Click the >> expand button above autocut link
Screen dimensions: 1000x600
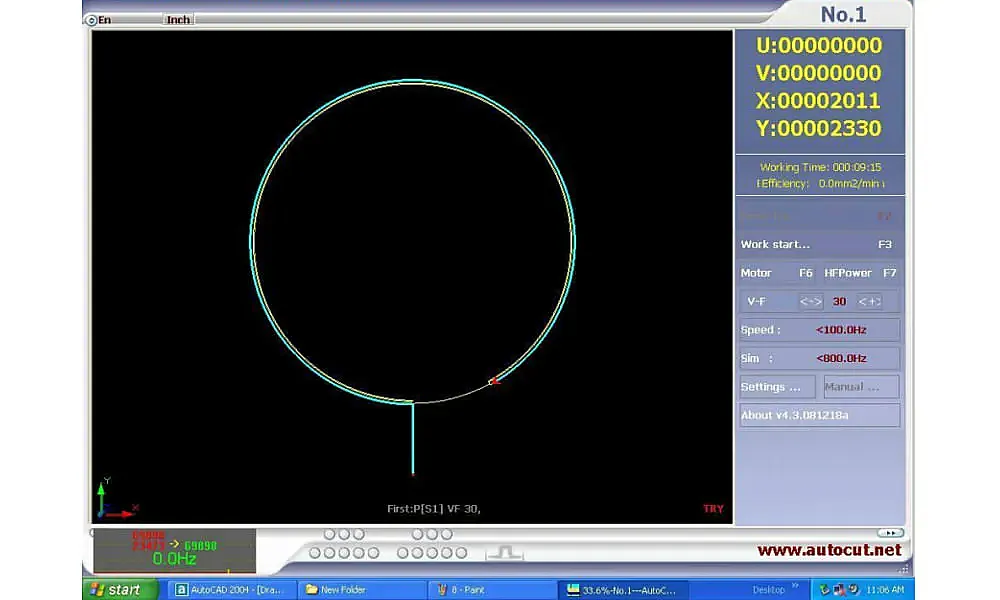tap(890, 532)
